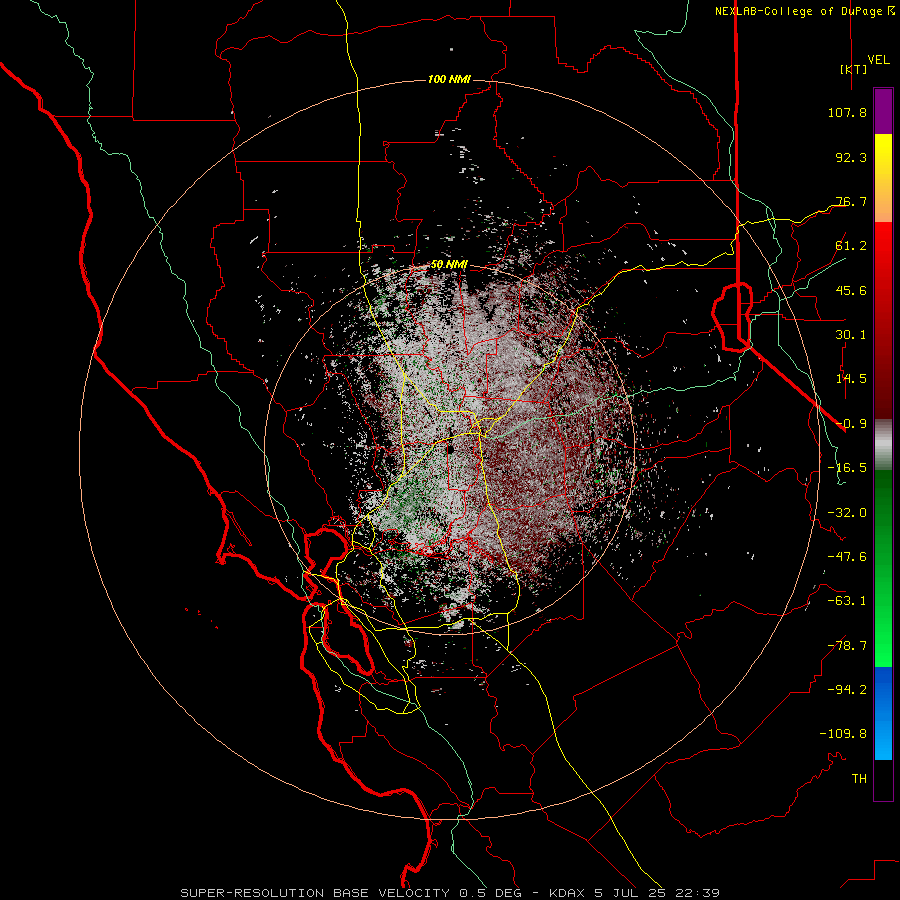Image resolution: width=900 pixels, height=900 pixels.
Task: Click the 100 NMI range ring label
Action: pyautogui.click(x=449, y=79)
